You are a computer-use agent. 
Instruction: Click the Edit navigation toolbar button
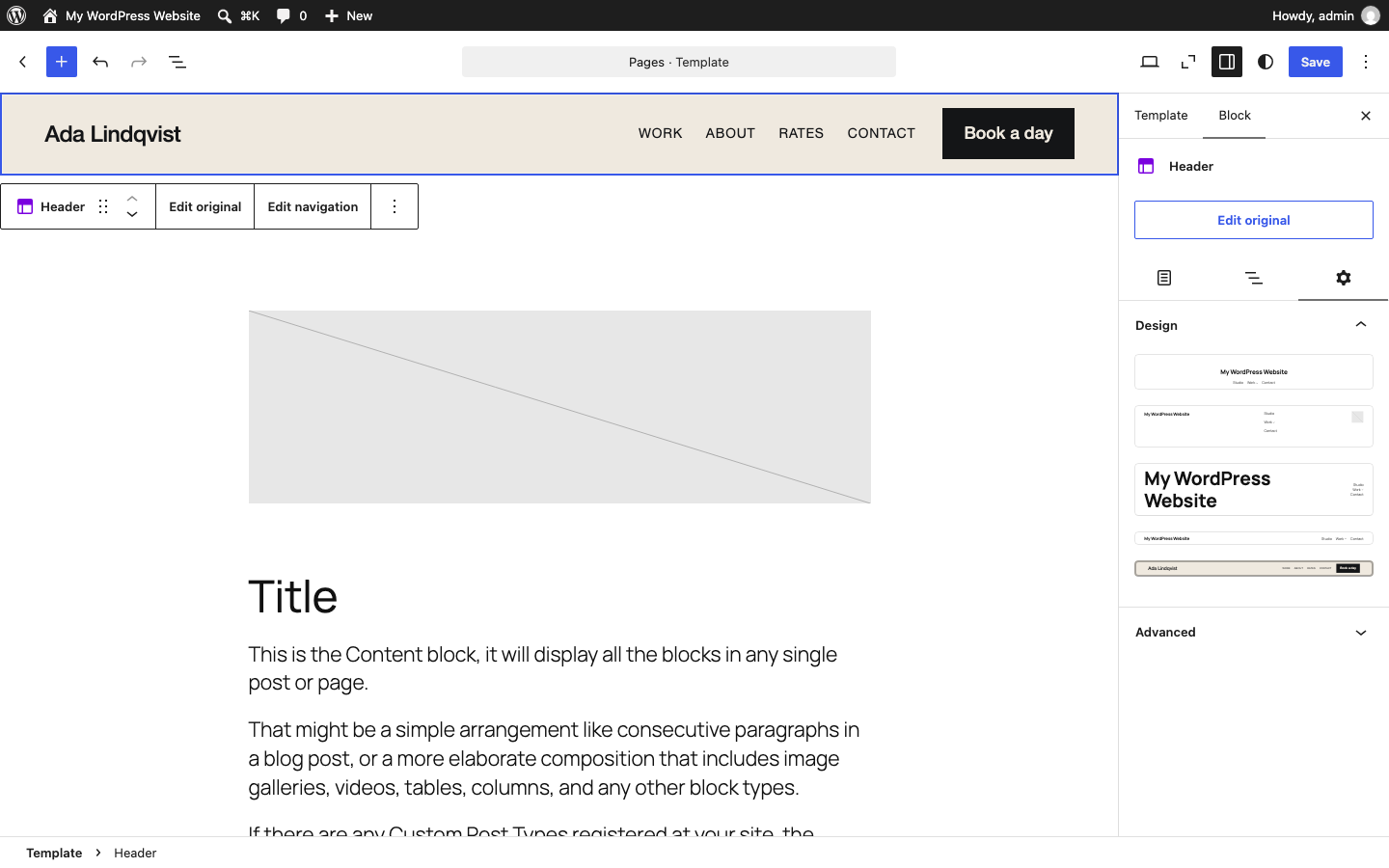[313, 206]
